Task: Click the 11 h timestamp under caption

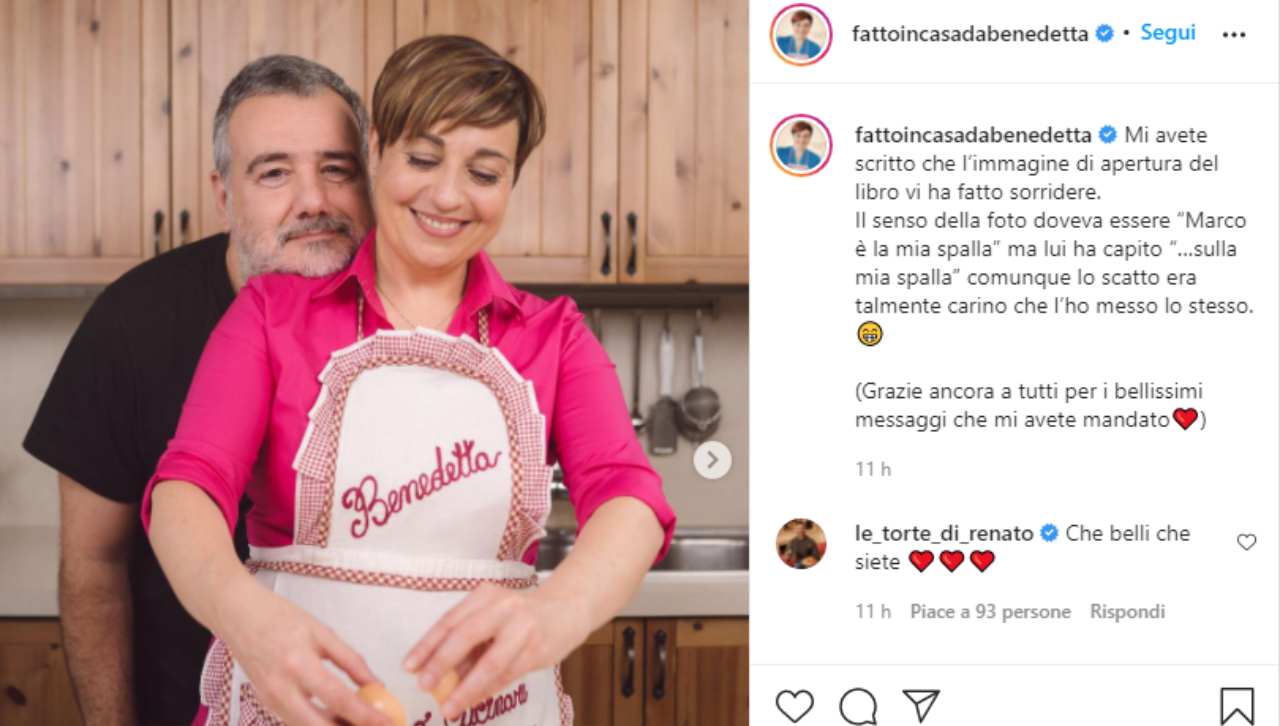Action: pos(873,469)
